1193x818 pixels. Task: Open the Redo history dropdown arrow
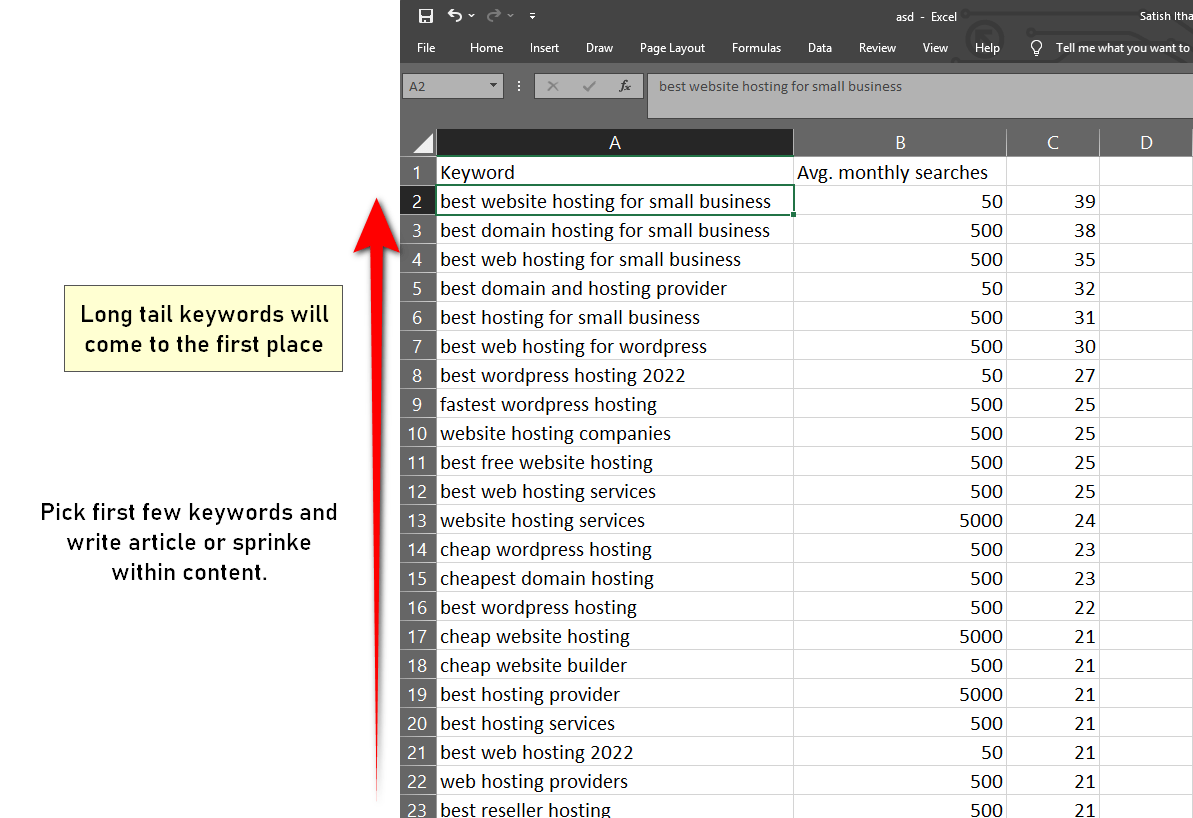(x=511, y=16)
